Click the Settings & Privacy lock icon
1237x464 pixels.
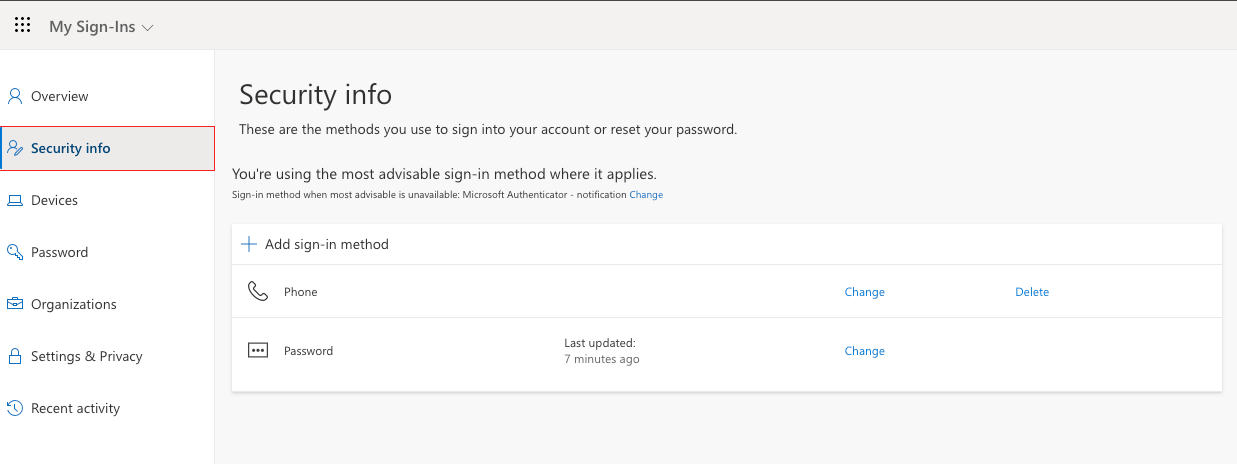pyautogui.click(x=15, y=357)
